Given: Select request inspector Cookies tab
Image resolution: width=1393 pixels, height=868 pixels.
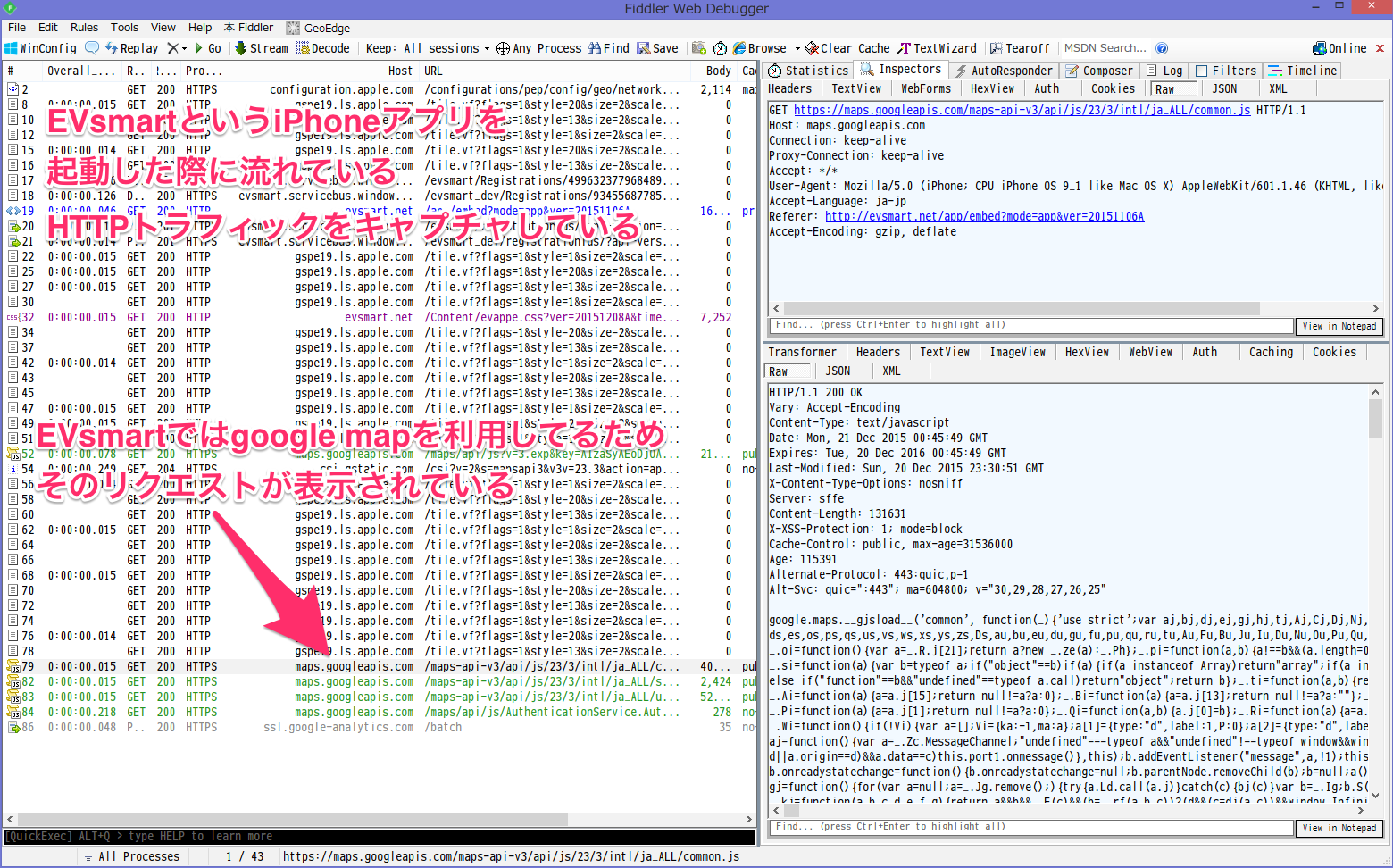Looking at the screenshot, I should point(1113,88).
